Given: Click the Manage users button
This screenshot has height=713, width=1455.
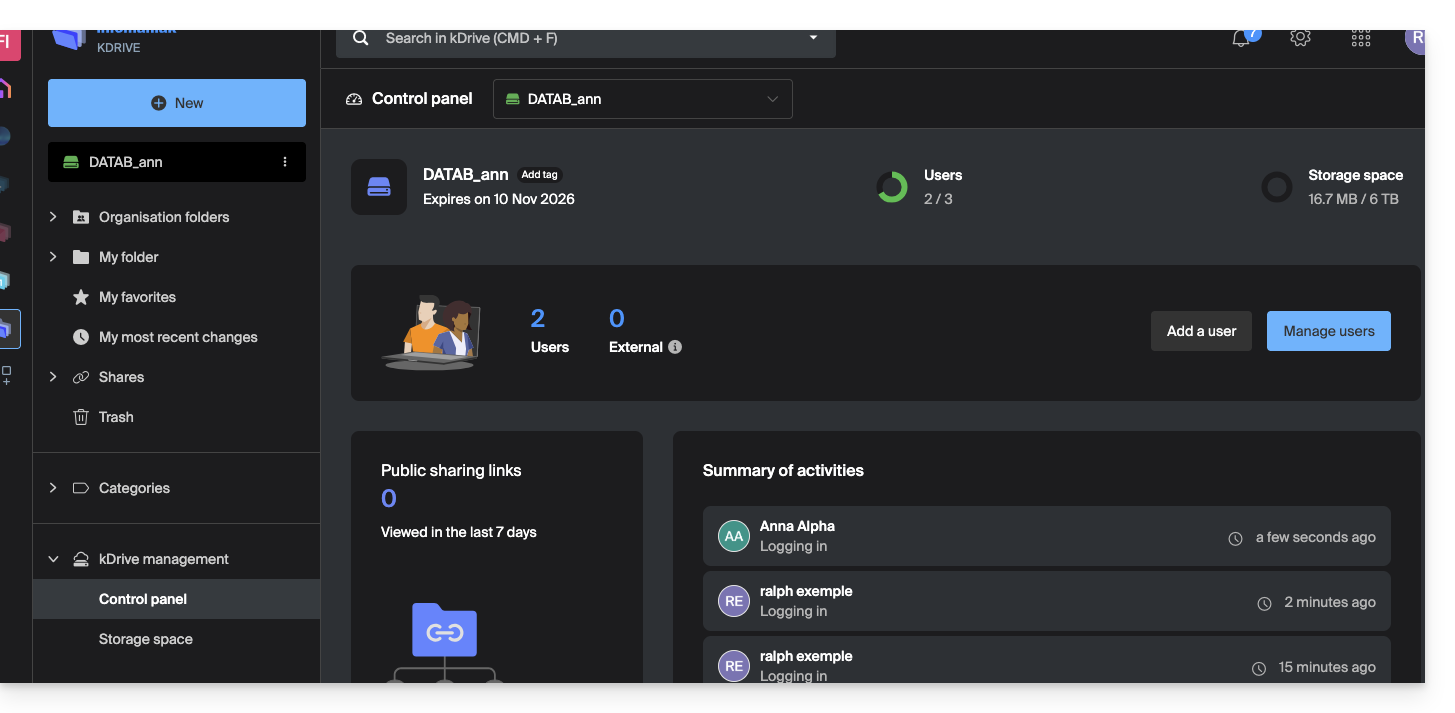Looking at the screenshot, I should (x=1328, y=331).
